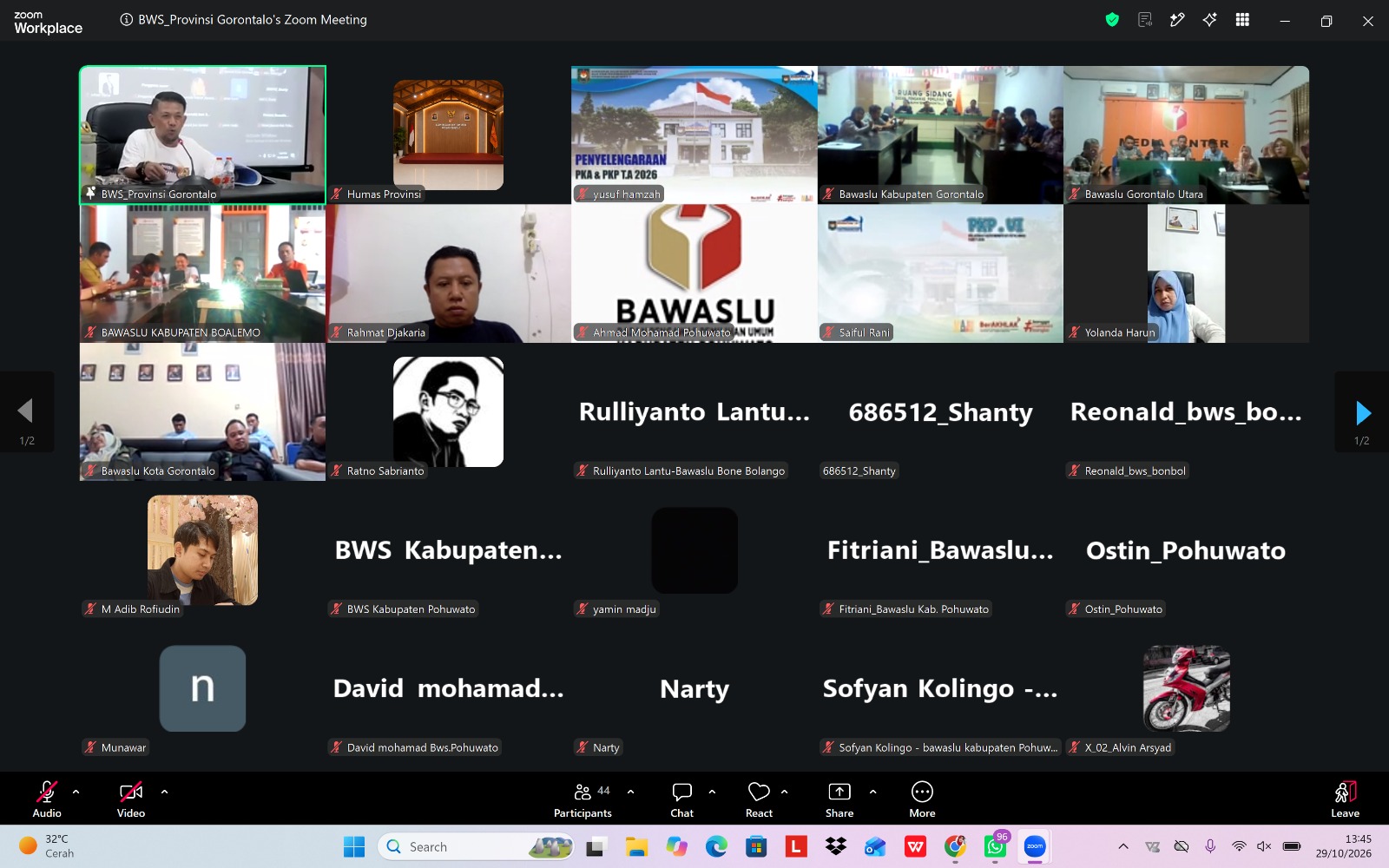Expand the arrow next to Chat

pyautogui.click(x=712, y=792)
